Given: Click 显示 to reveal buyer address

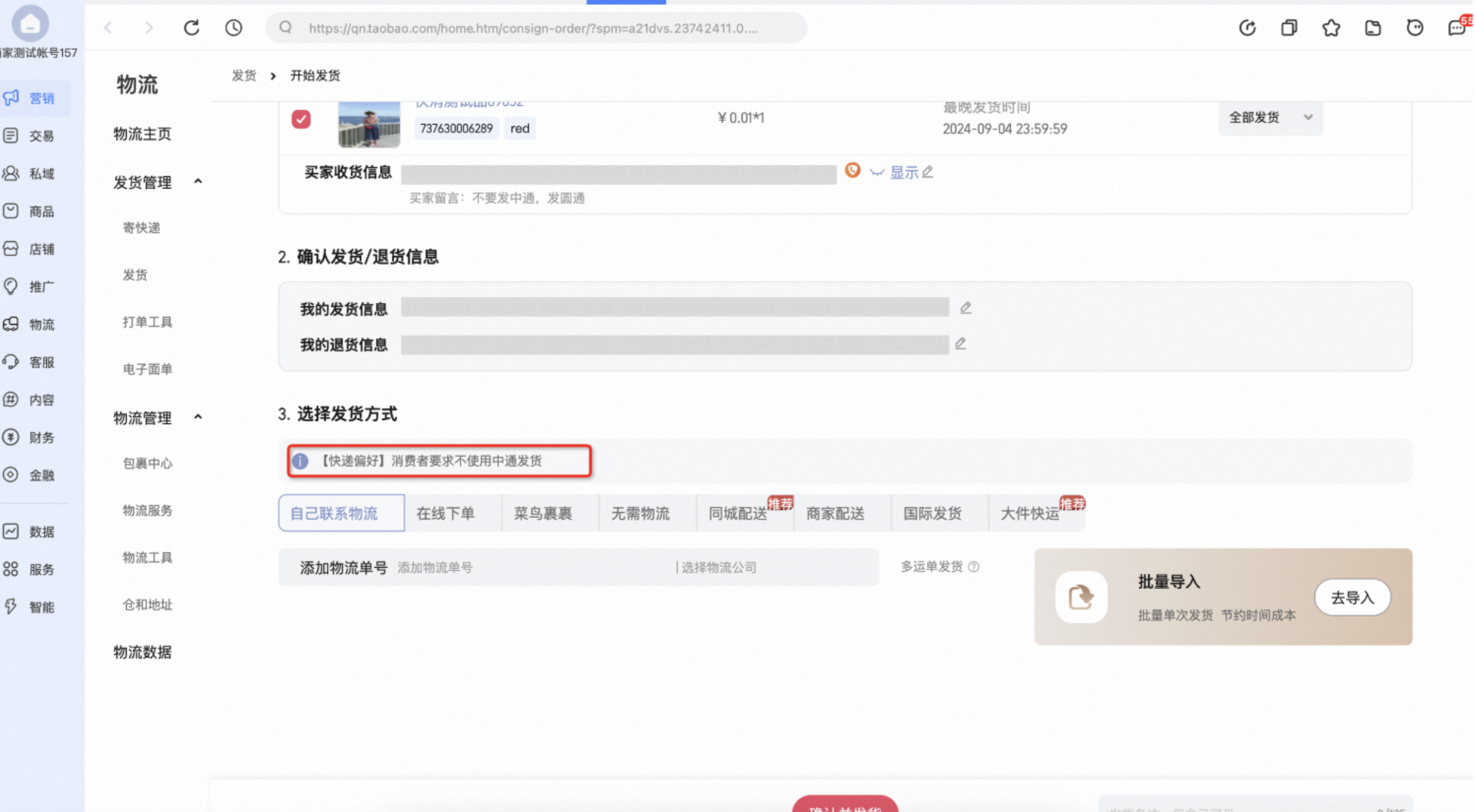Looking at the screenshot, I should pos(904,172).
